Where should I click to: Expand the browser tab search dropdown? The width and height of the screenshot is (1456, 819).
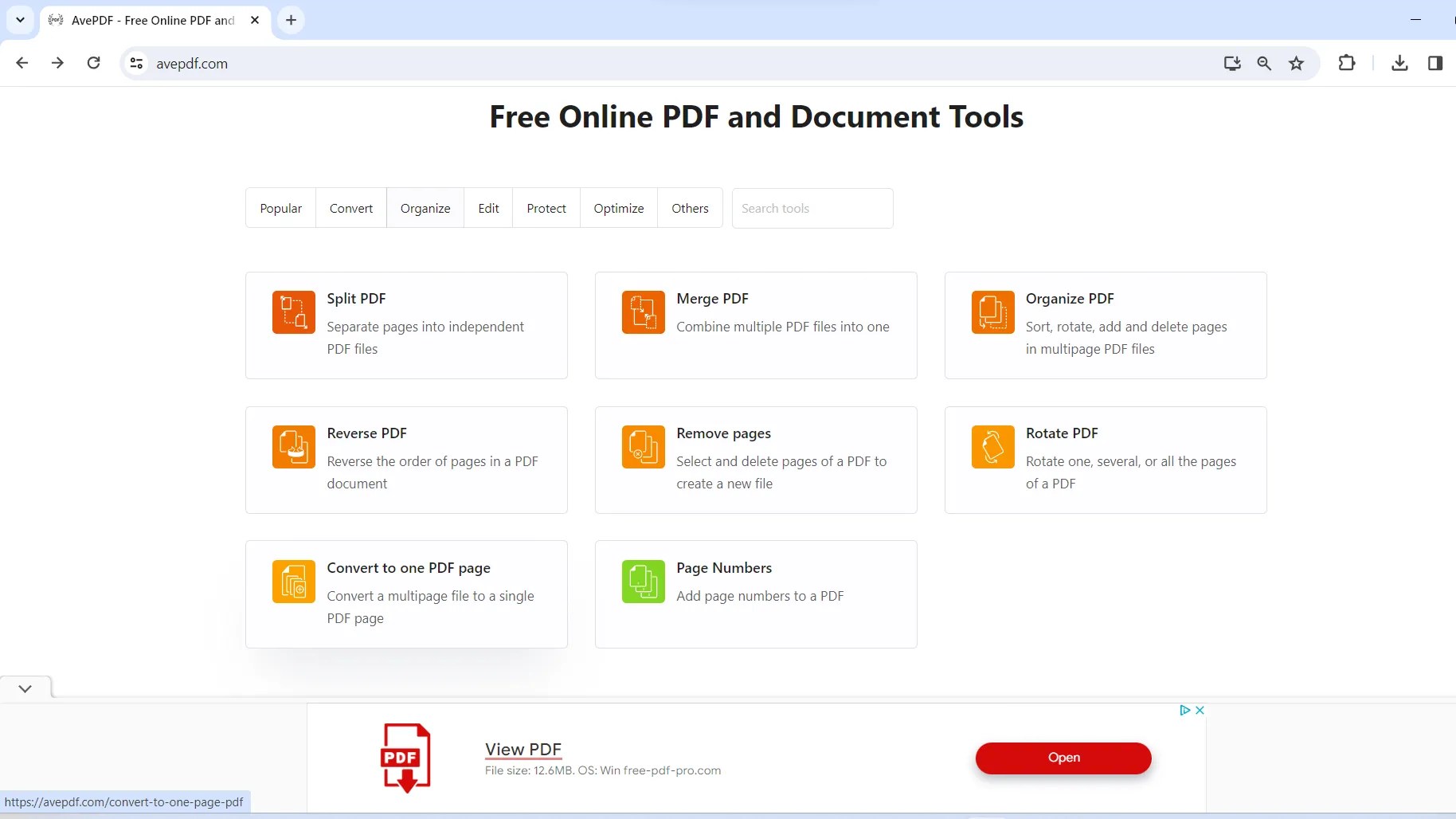coord(20,20)
